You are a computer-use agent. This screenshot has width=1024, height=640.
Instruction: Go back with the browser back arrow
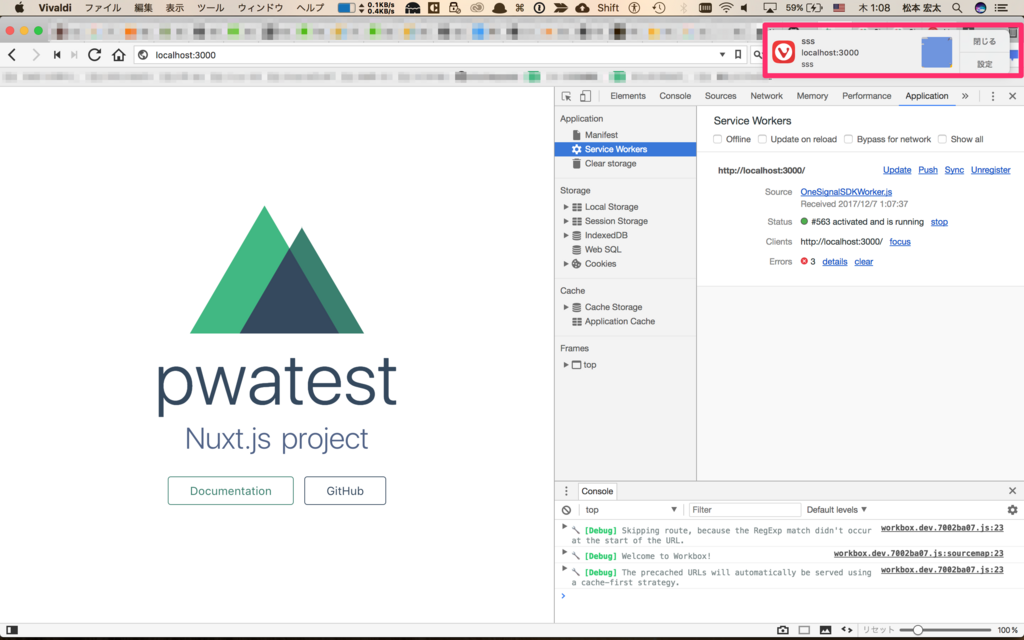[x=12, y=55]
